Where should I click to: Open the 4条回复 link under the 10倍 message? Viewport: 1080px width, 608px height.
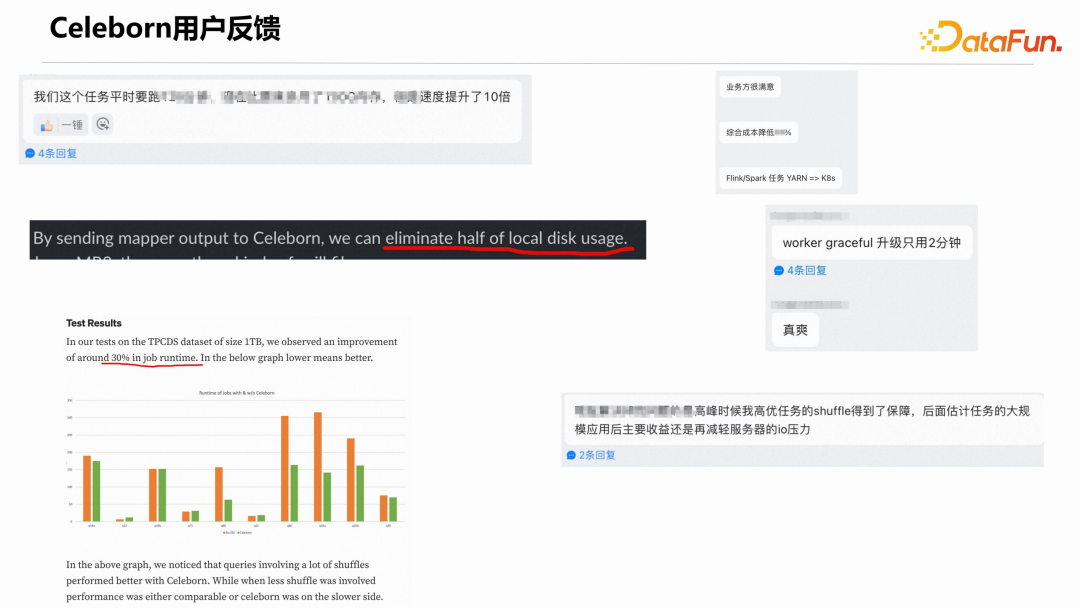click(57, 154)
